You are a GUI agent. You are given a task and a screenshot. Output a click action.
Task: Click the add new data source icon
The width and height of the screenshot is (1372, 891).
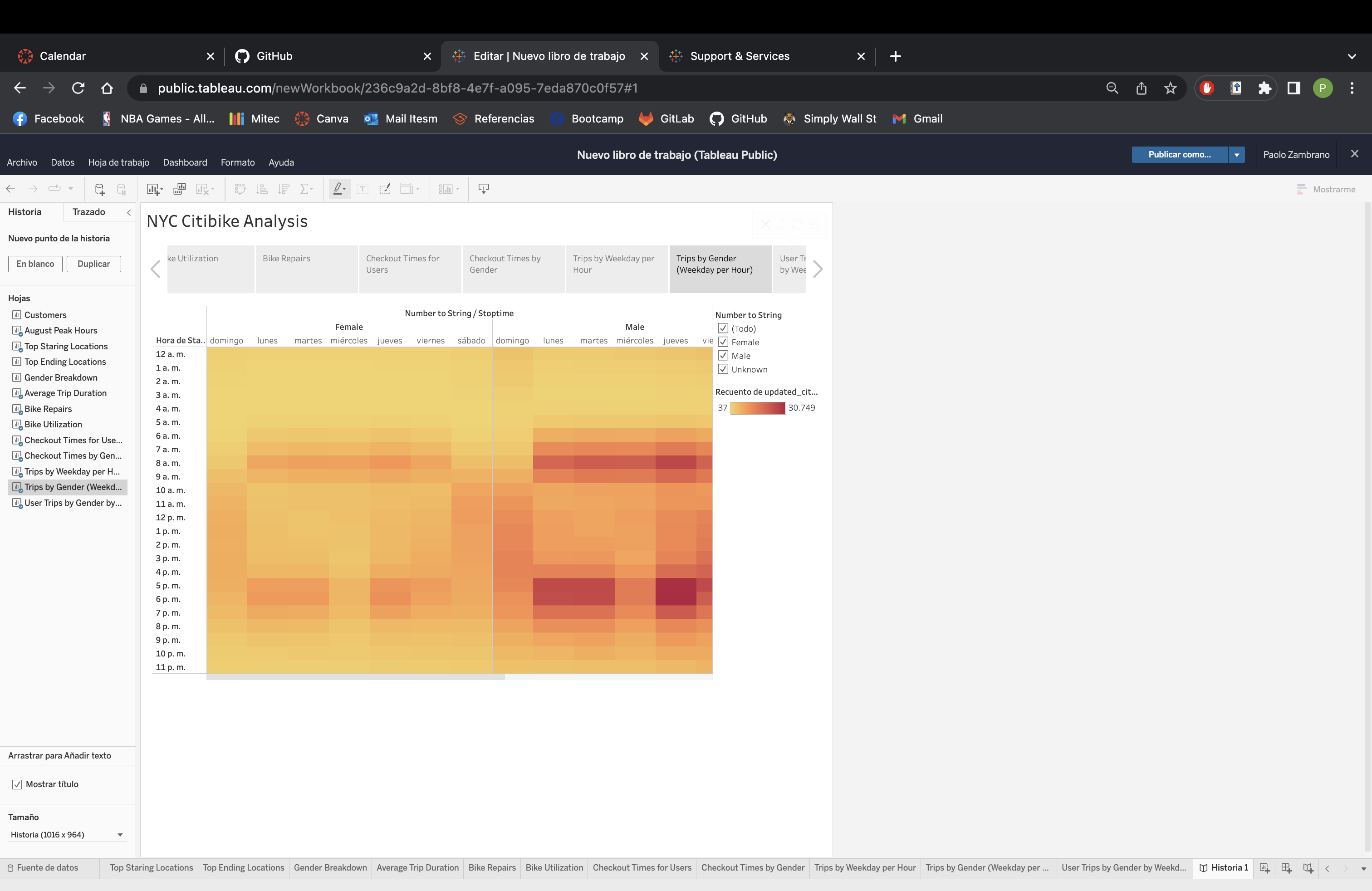click(x=99, y=189)
